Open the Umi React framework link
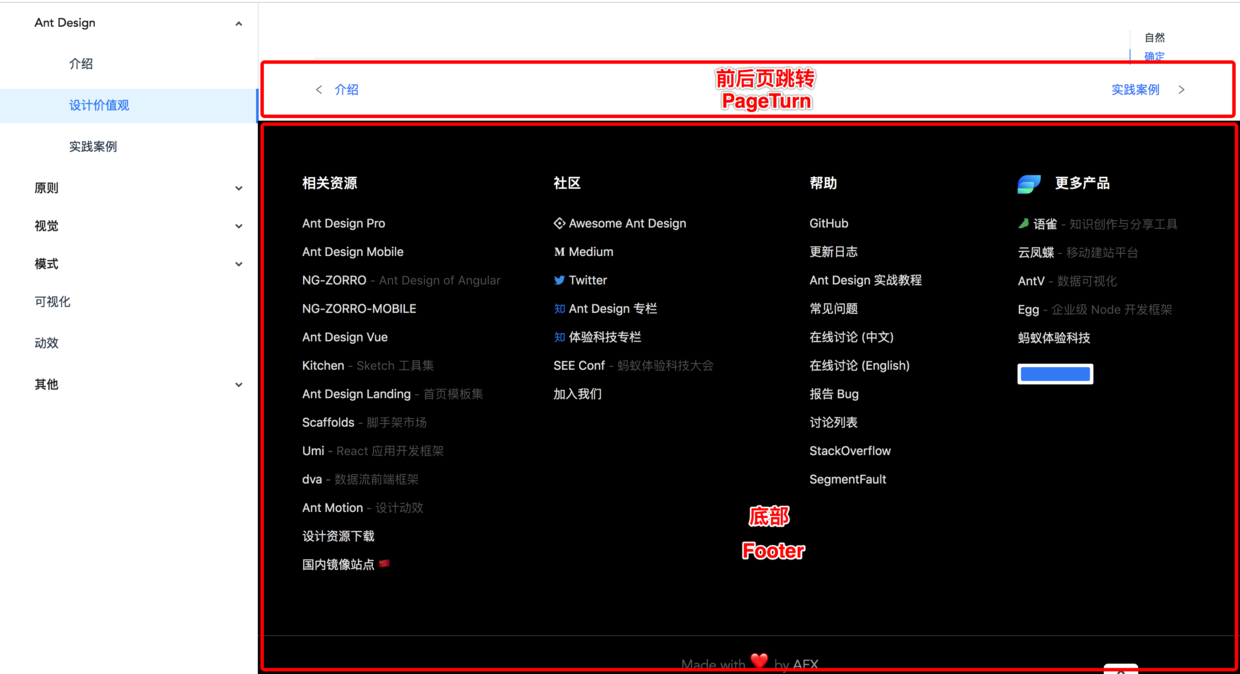 pos(373,451)
